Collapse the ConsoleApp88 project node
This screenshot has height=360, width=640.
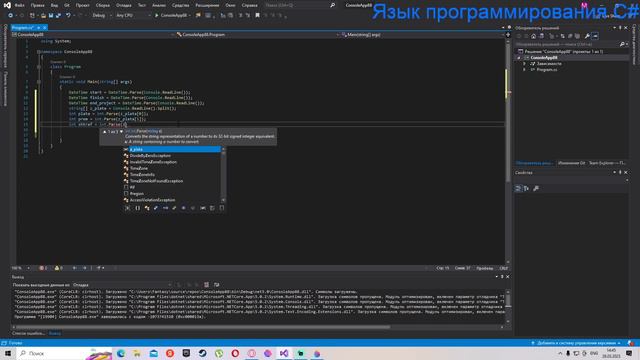(x=519, y=58)
